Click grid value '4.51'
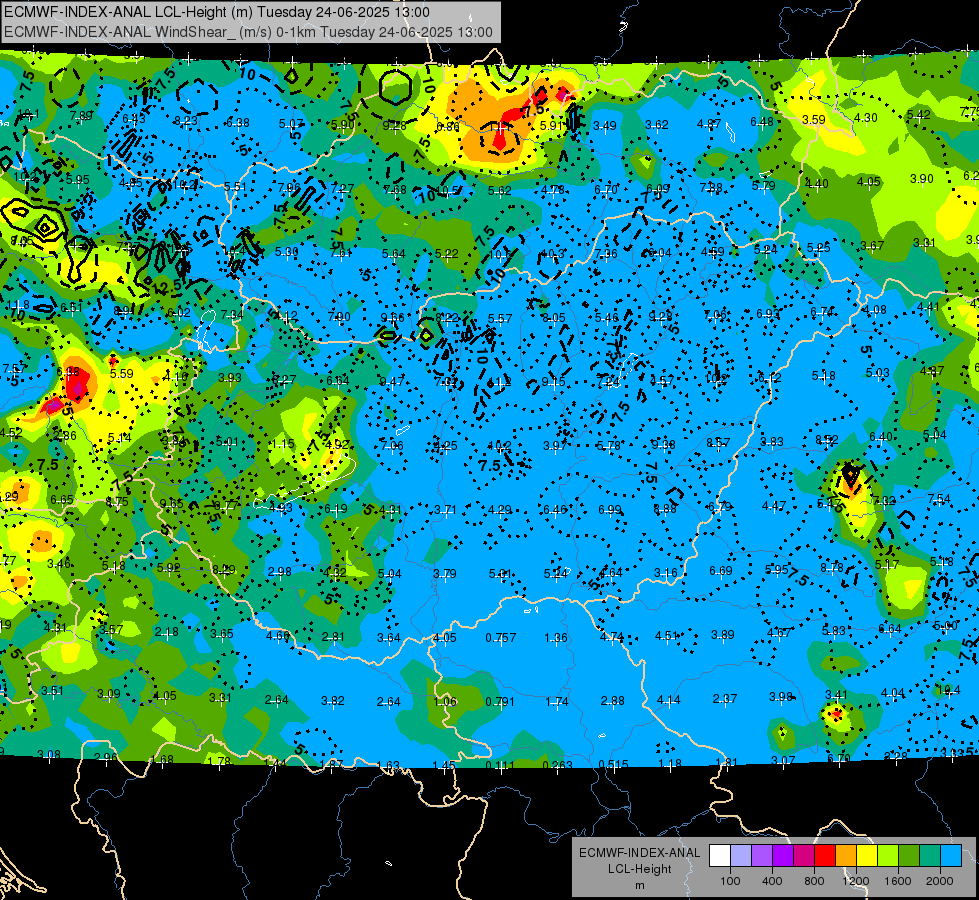This screenshot has width=979, height=900. tap(667, 635)
